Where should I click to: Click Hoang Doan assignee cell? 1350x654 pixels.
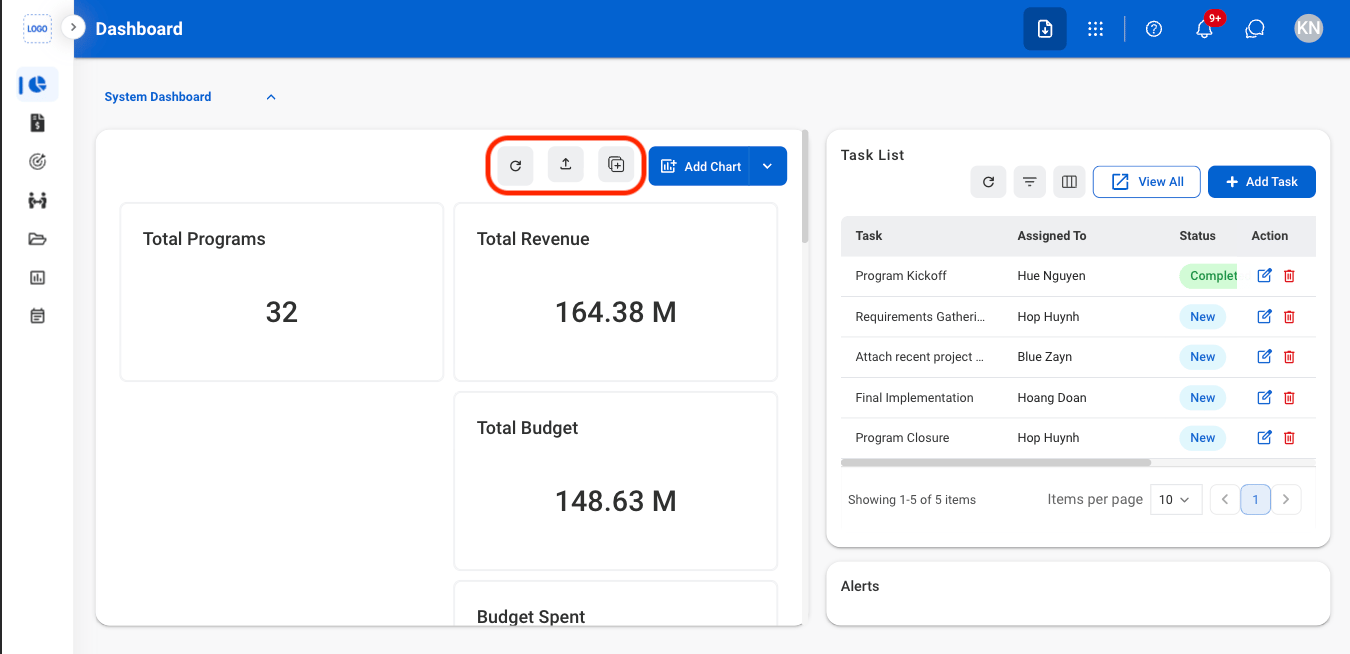point(1051,398)
